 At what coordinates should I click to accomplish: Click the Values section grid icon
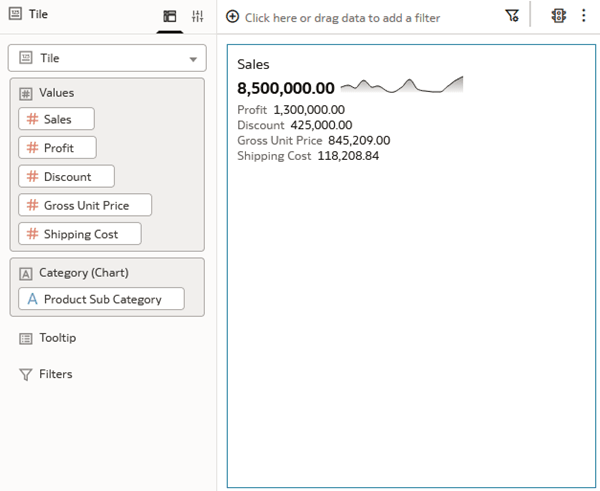[26, 94]
